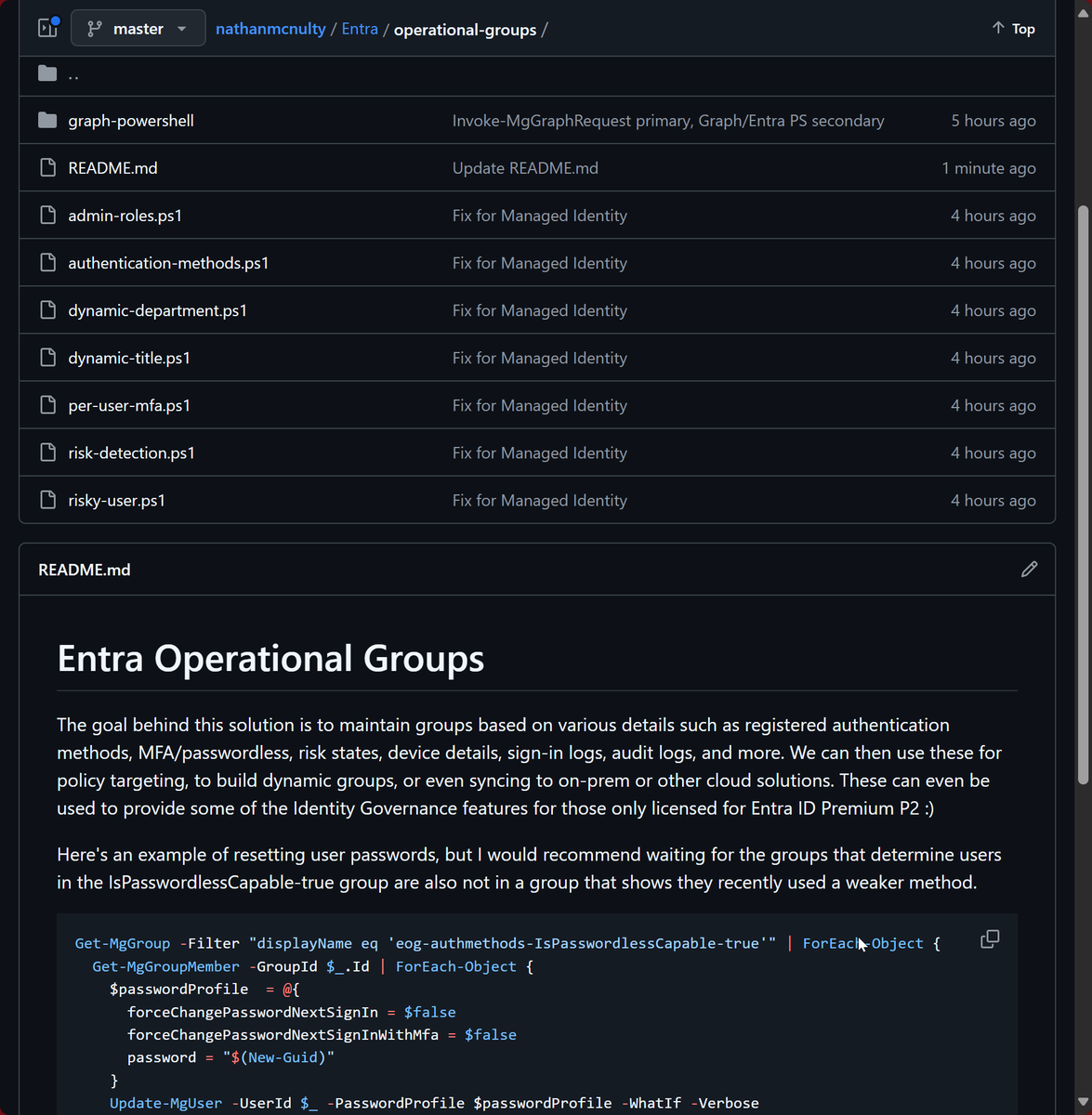This screenshot has height=1115, width=1092.
Task: Click file icon beside authentication-methods.ps1
Action: pyautogui.click(x=47, y=262)
